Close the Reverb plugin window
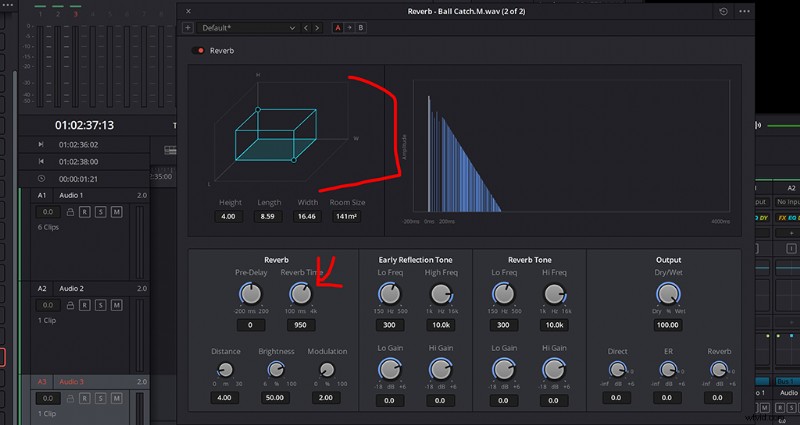This screenshot has height=425, width=800. click(x=188, y=11)
